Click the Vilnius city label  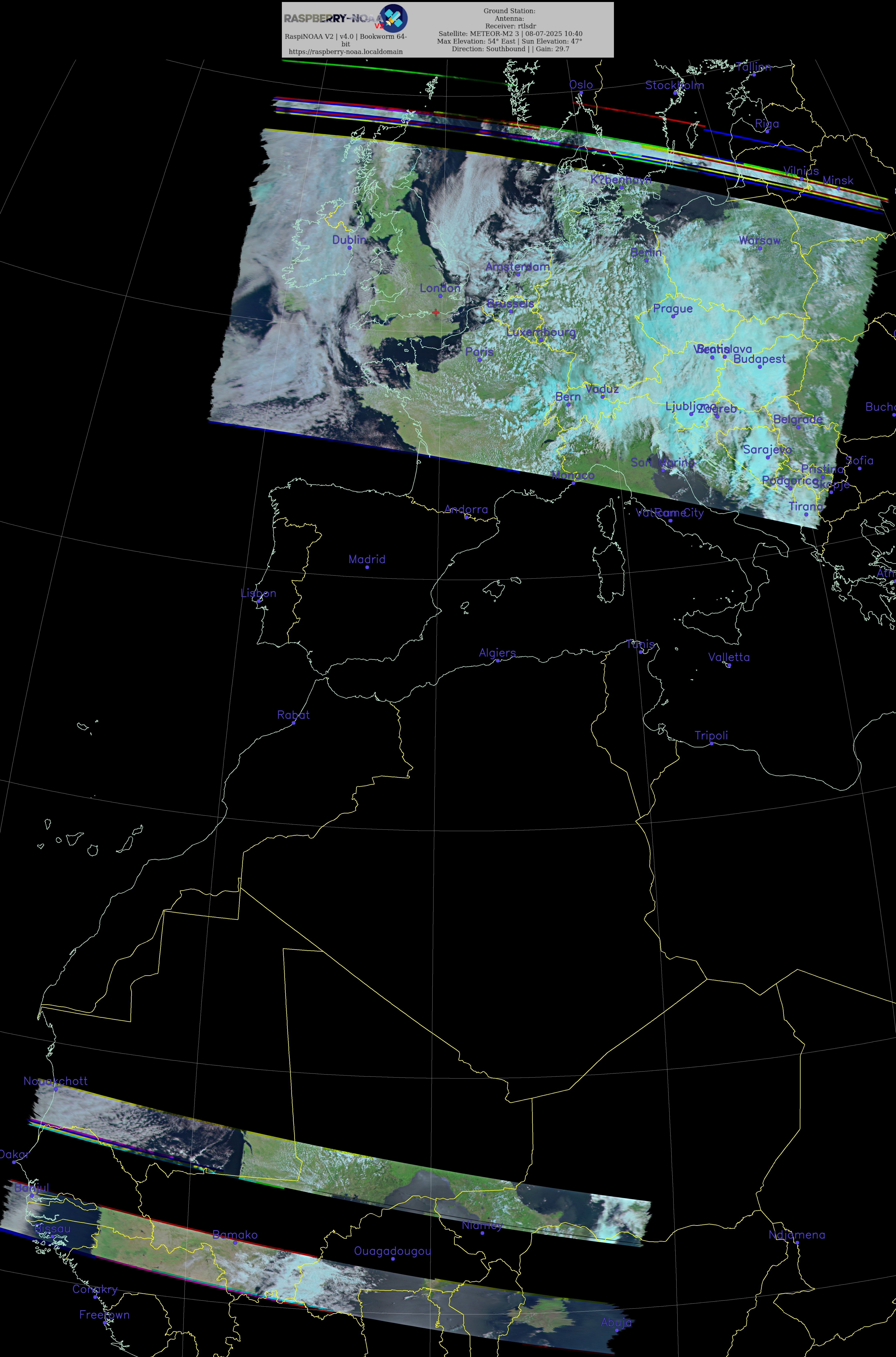pos(801,171)
